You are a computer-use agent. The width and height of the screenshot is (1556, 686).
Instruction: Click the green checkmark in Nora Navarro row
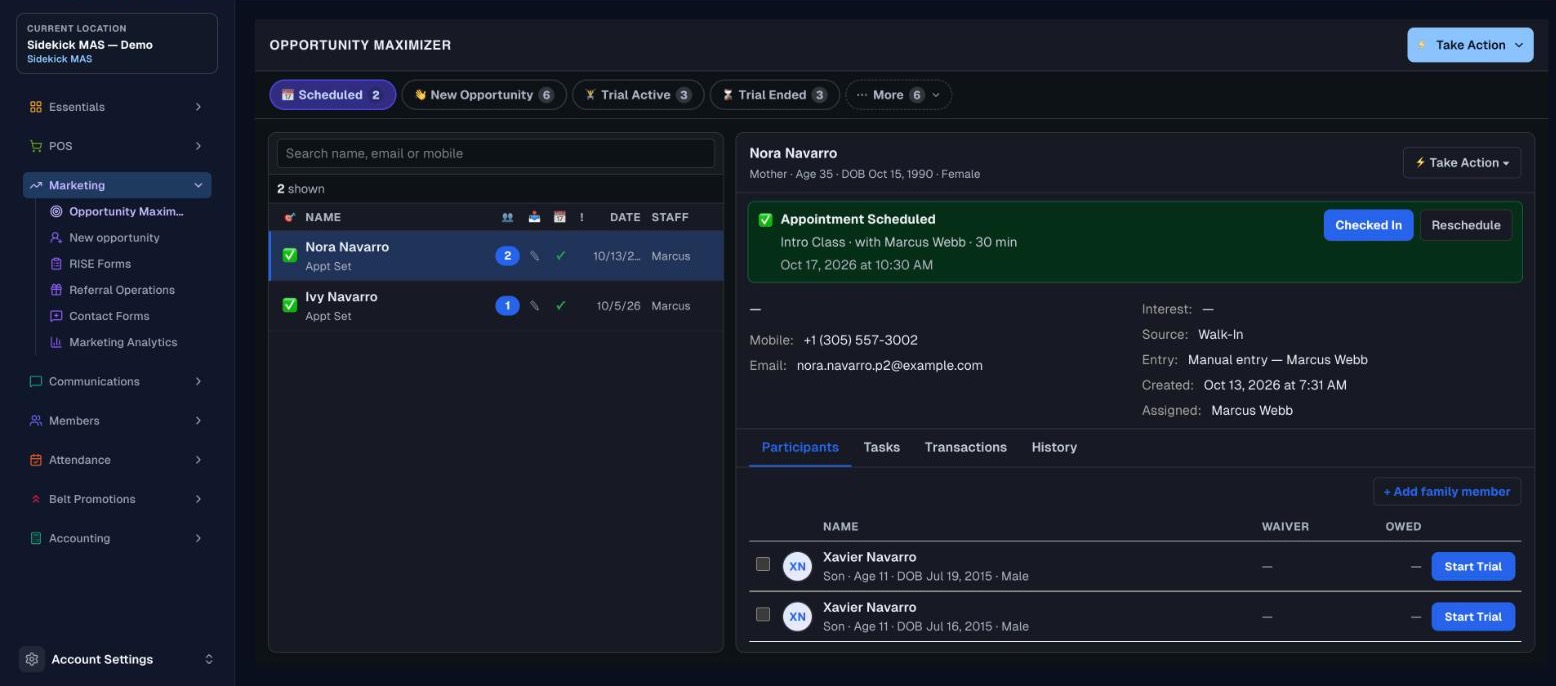560,256
